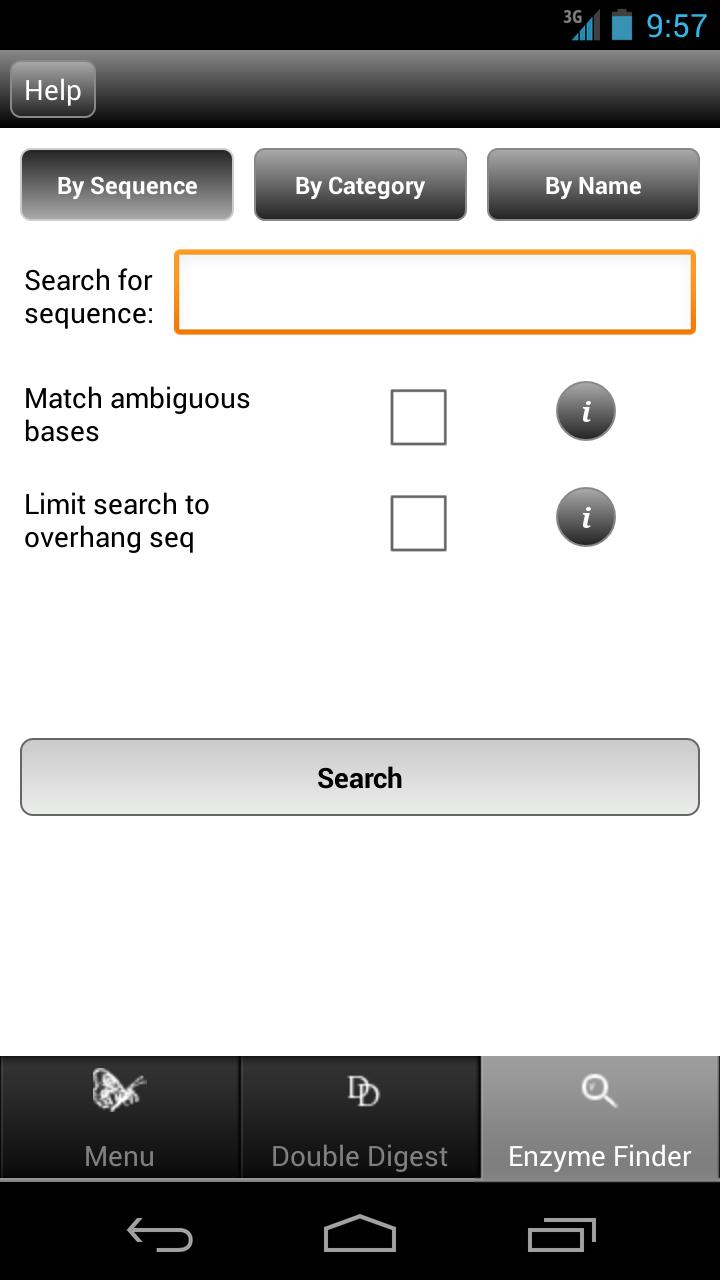The width and height of the screenshot is (720, 1280).
Task: Focus the Search for sequence field
Action: [x=435, y=292]
